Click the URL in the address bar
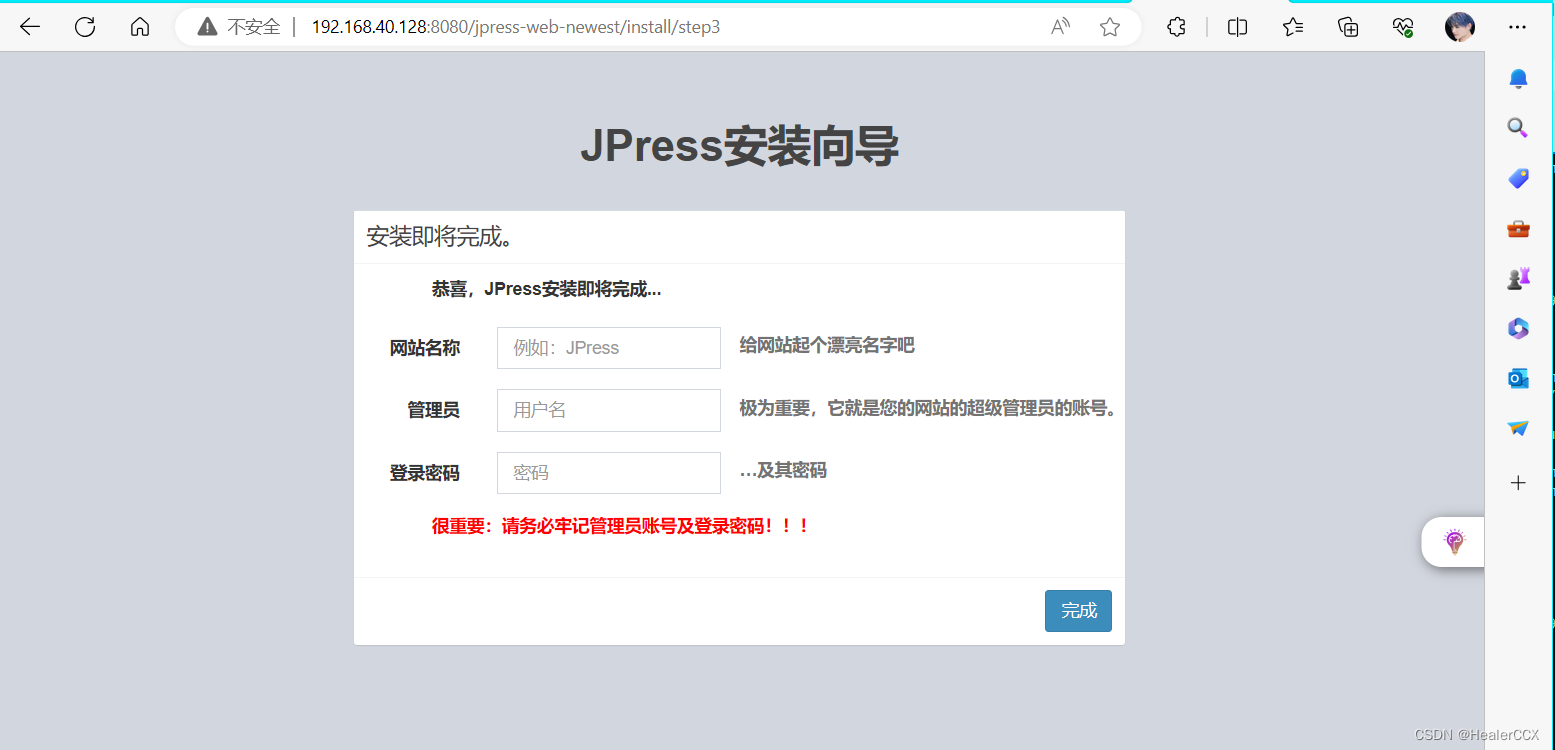Image resolution: width=1555 pixels, height=750 pixels. [x=516, y=27]
